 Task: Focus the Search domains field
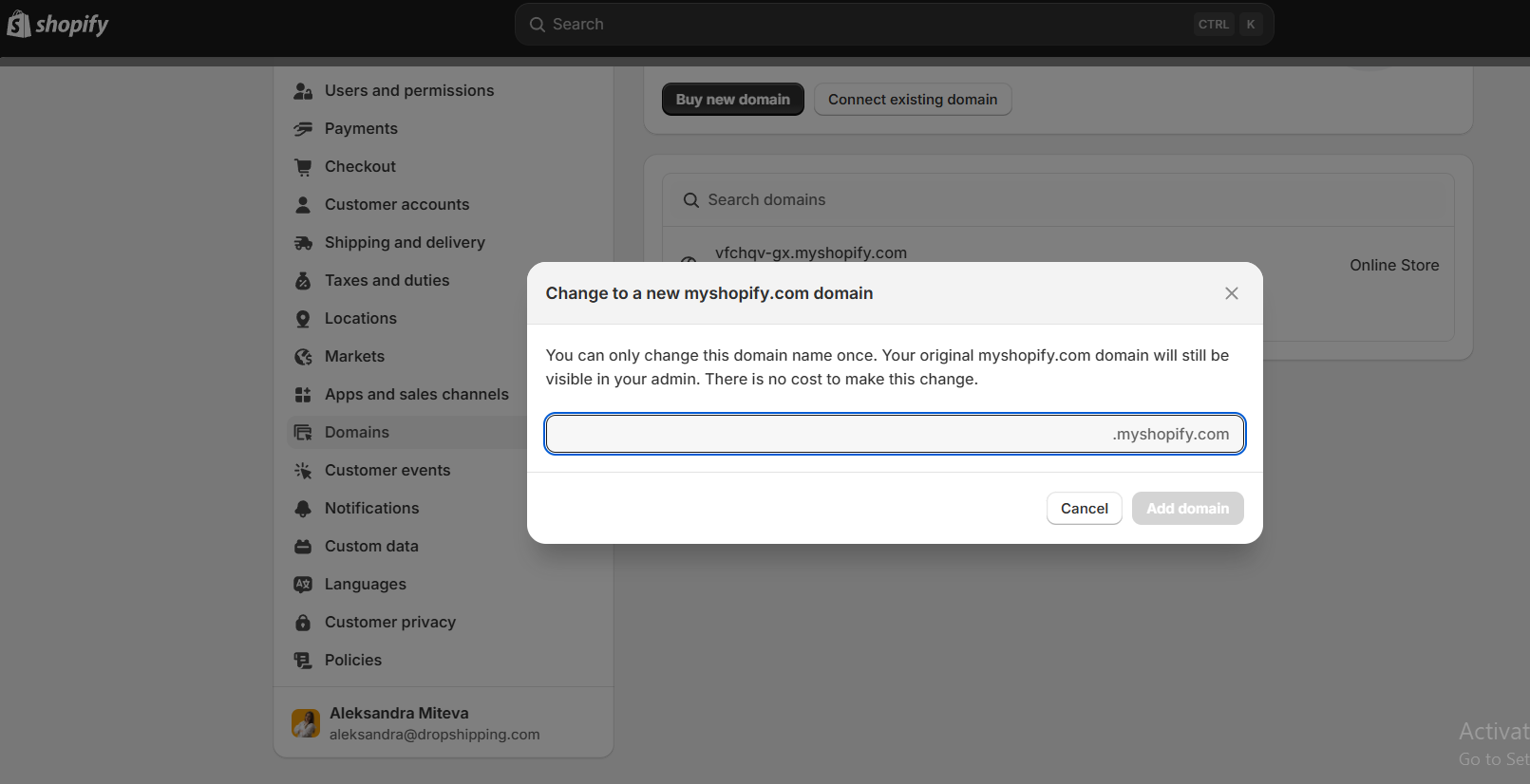1058,200
